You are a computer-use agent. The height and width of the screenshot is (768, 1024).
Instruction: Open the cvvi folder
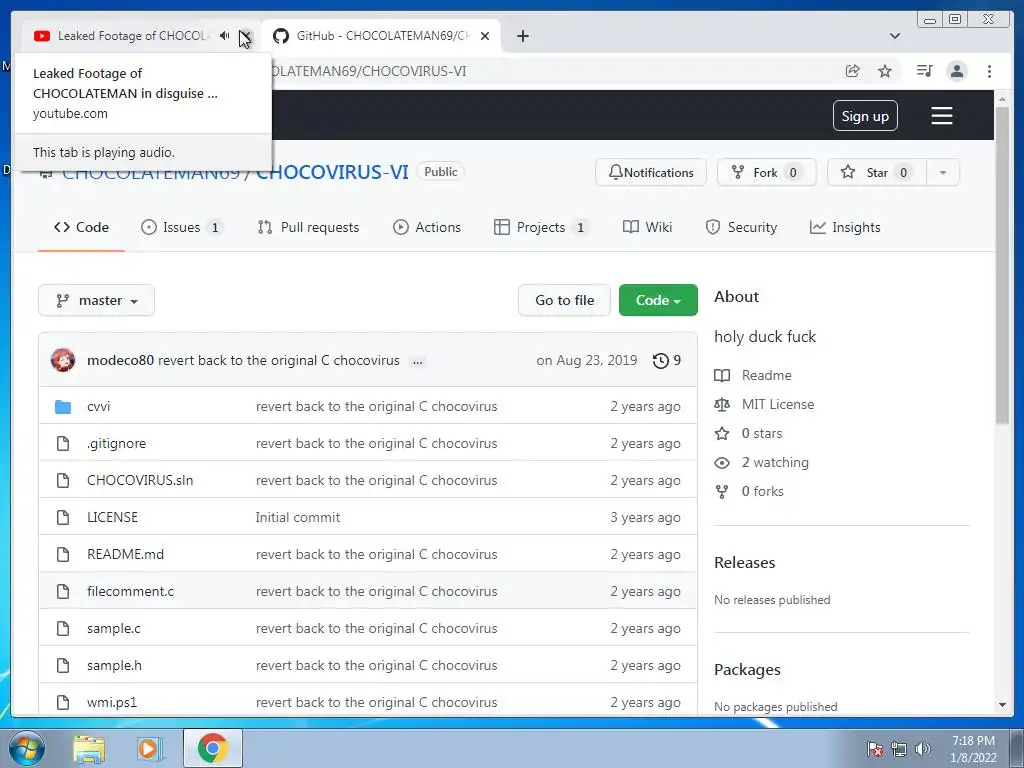tap(99, 406)
